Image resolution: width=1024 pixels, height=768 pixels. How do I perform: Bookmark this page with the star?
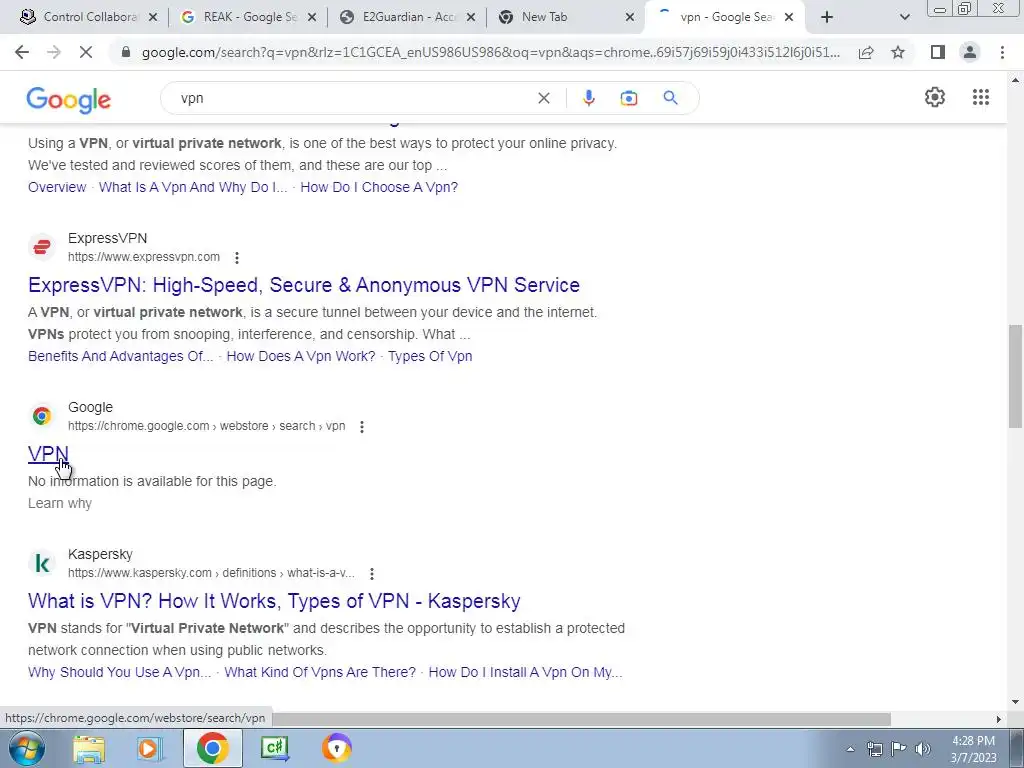pyautogui.click(x=898, y=52)
